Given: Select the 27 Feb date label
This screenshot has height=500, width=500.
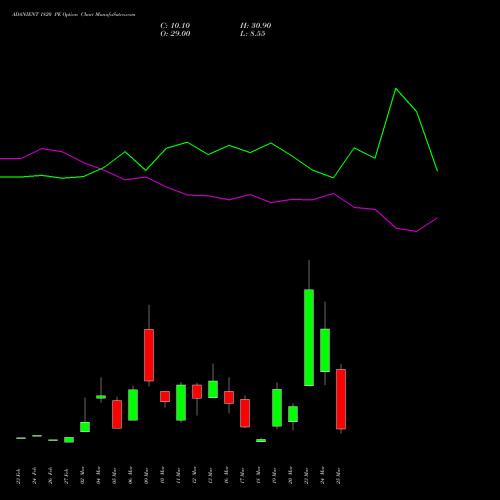Looking at the screenshot, I should (66, 476).
